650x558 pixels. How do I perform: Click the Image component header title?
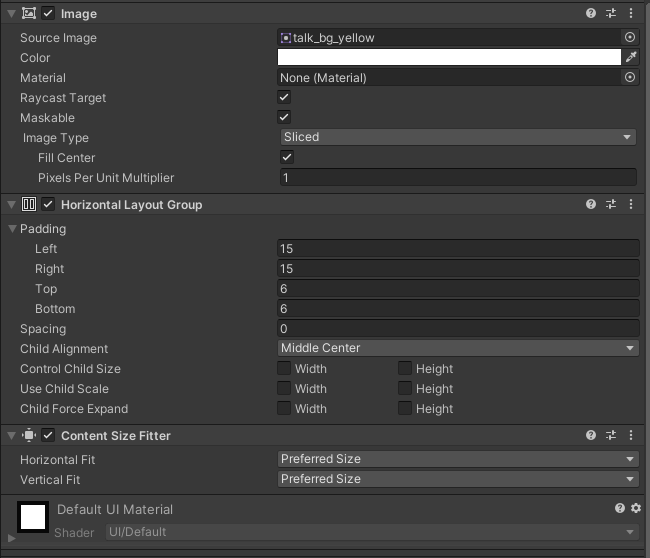pos(79,14)
